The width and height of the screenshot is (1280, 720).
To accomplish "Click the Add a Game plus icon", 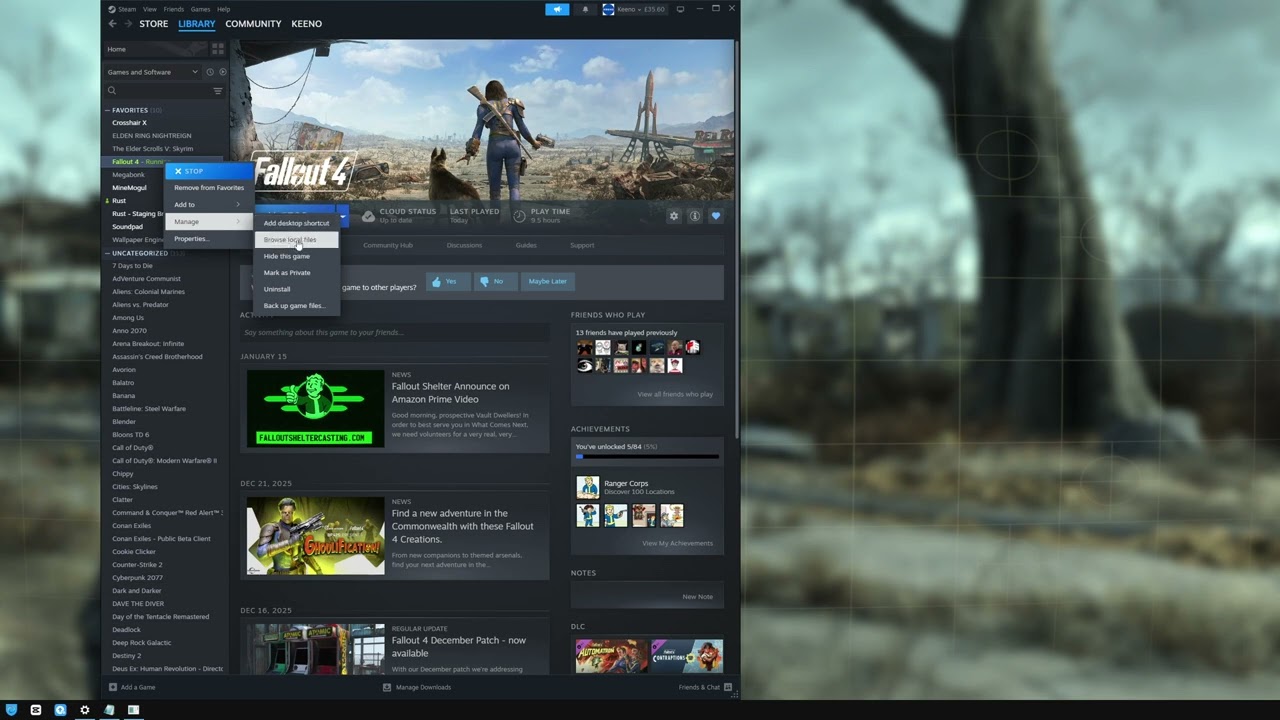I will pyautogui.click(x=111, y=687).
